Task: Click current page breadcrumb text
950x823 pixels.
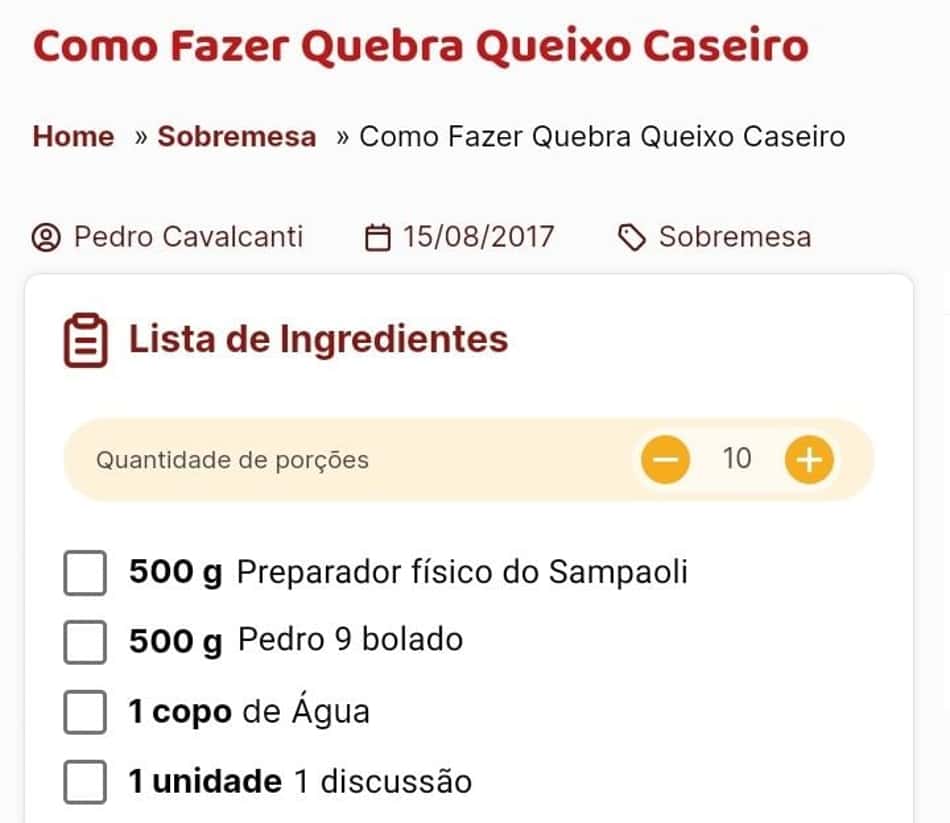Action: point(602,136)
